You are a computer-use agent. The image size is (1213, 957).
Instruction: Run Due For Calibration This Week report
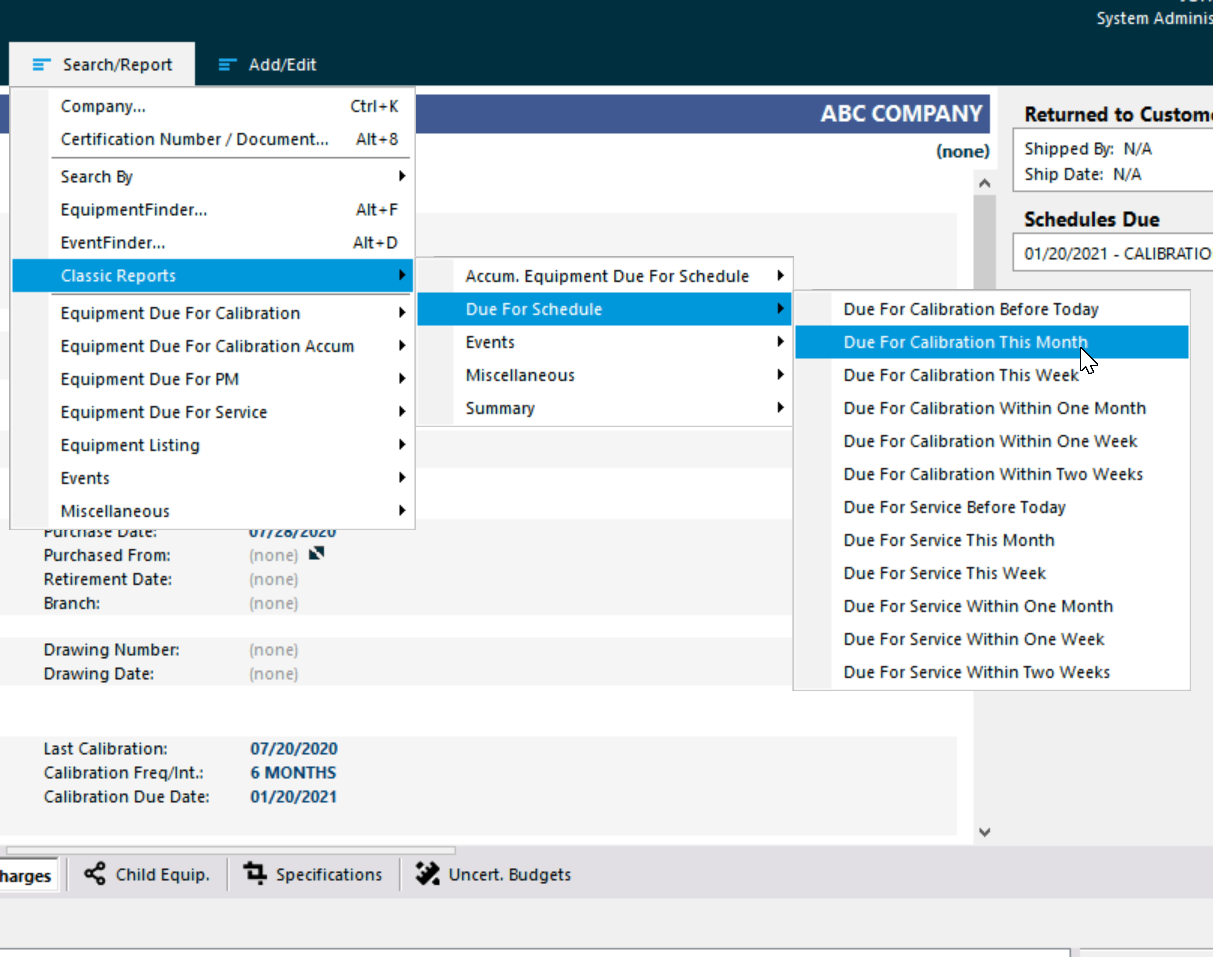click(x=992, y=375)
